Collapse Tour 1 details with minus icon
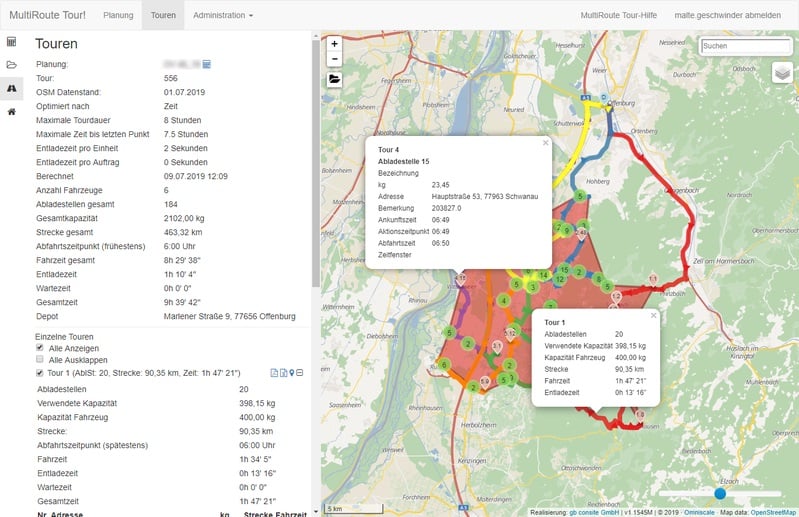The width and height of the screenshot is (799, 517). click(x=301, y=373)
